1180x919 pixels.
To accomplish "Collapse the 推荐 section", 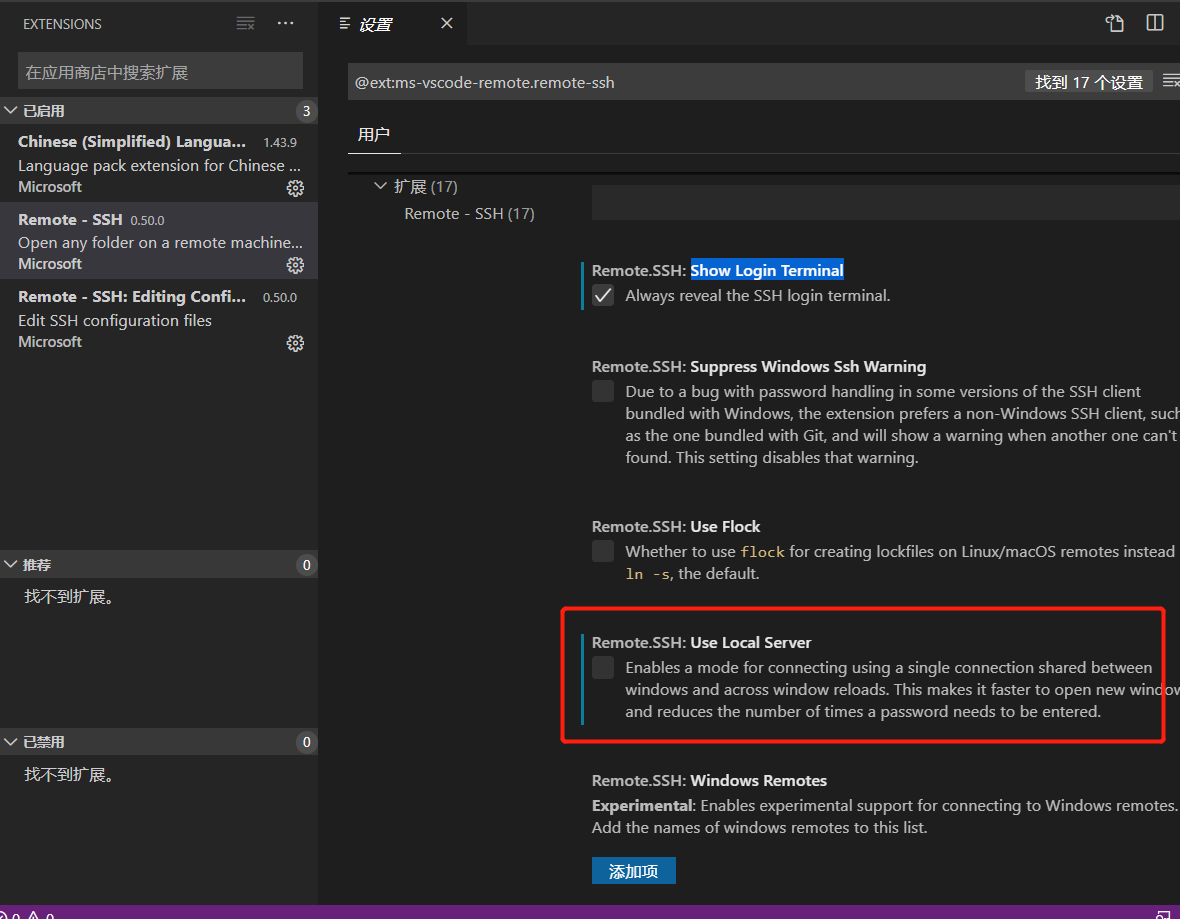I will 11,564.
